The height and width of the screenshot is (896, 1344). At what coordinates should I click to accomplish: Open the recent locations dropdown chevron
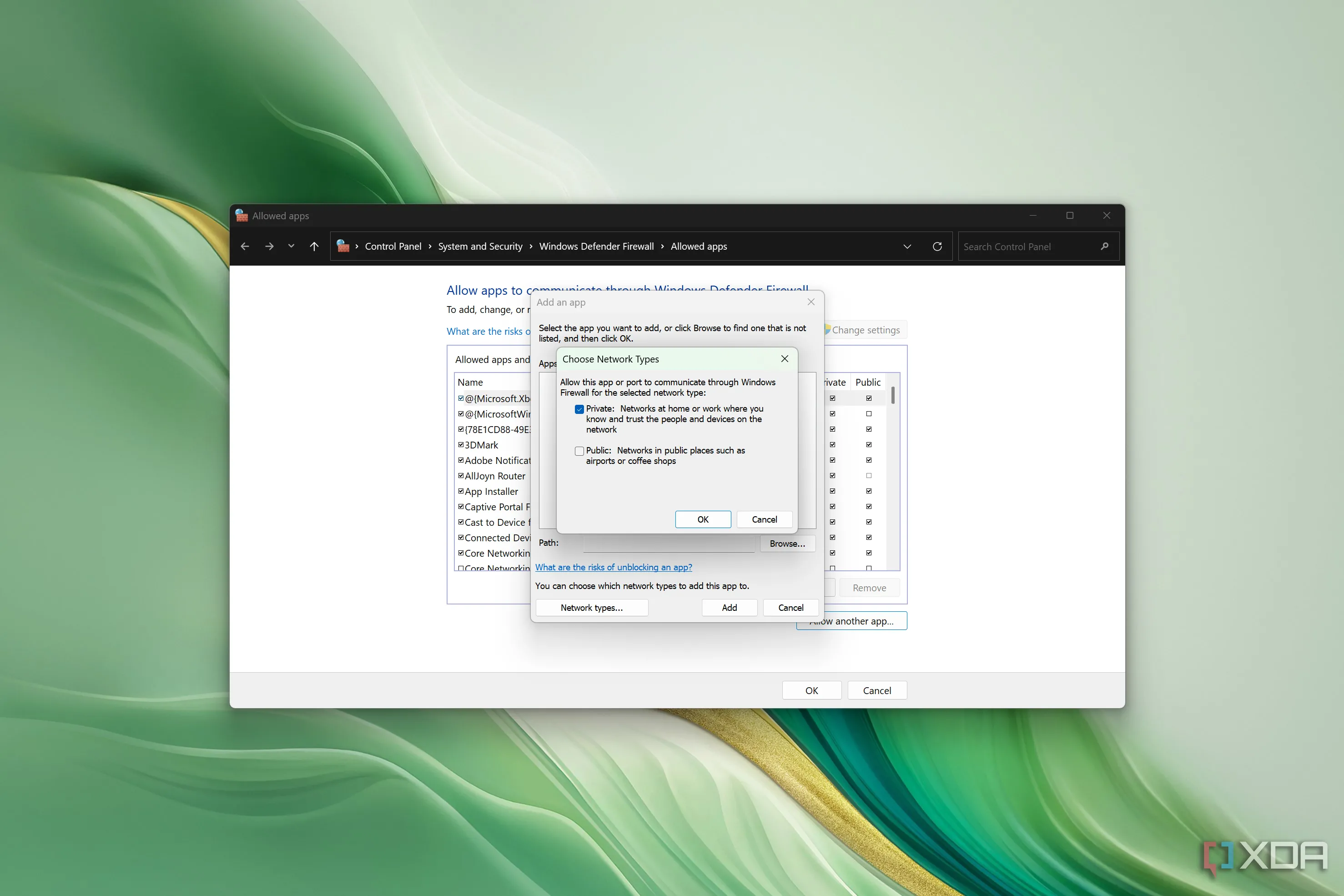coord(292,246)
